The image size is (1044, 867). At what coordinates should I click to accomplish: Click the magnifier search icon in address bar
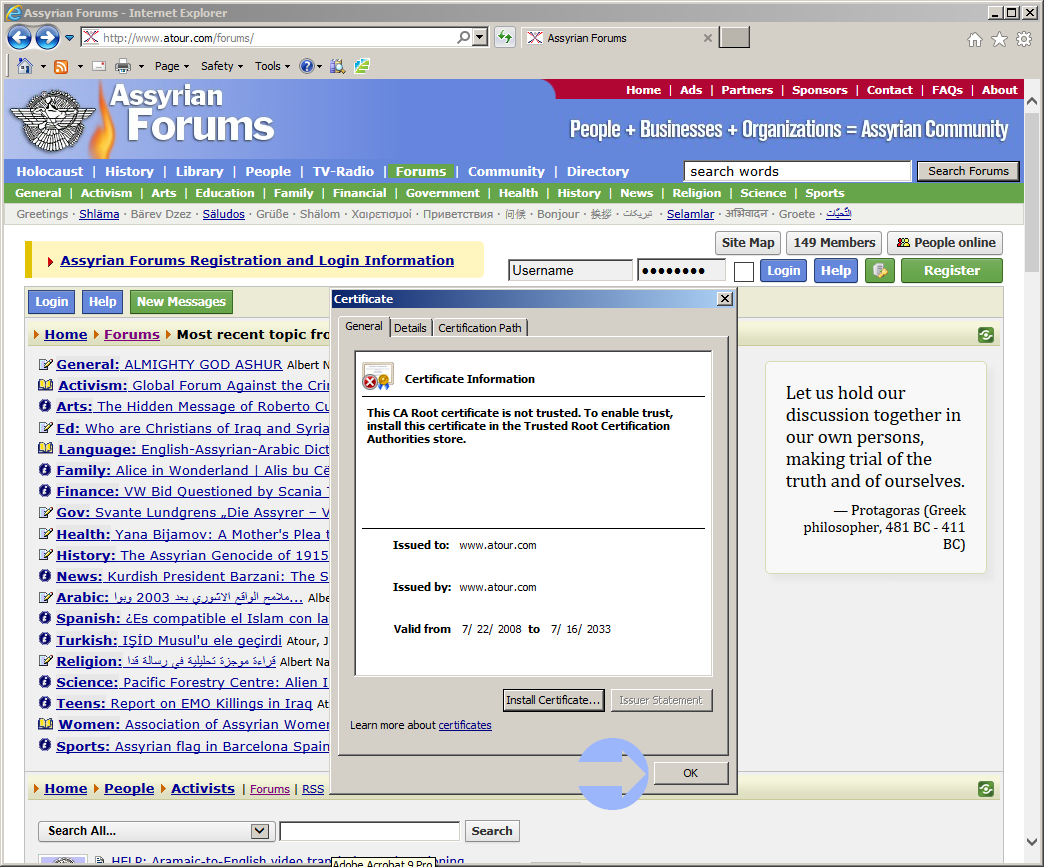click(463, 37)
